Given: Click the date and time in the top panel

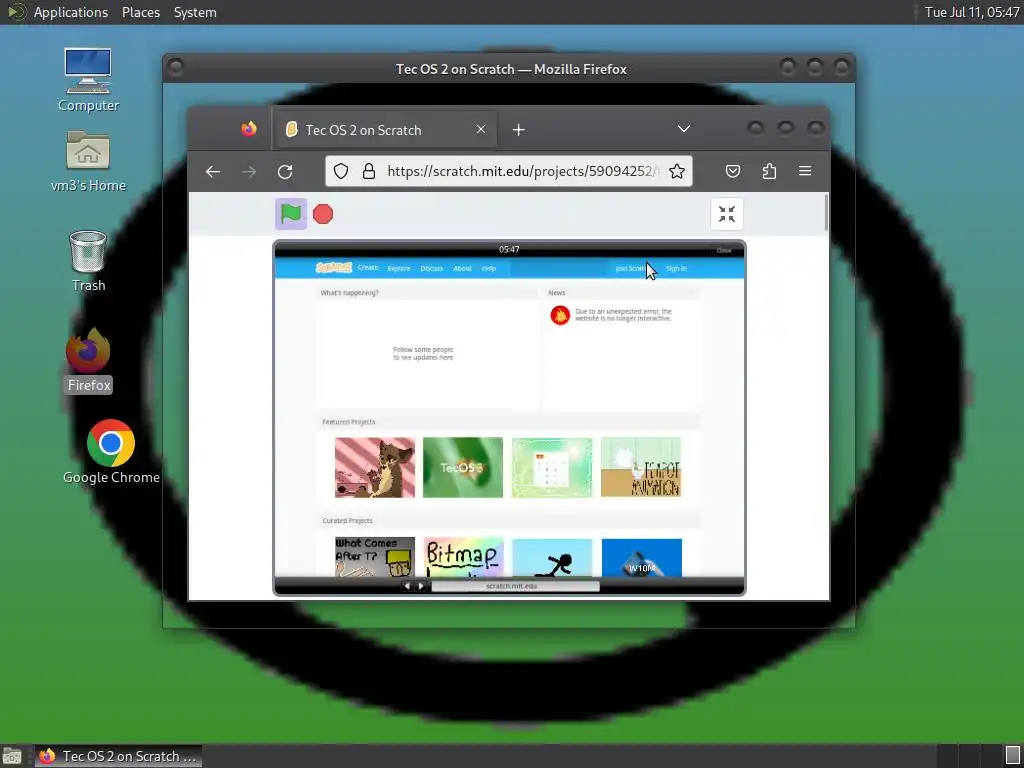Looking at the screenshot, I should point(972,12).
